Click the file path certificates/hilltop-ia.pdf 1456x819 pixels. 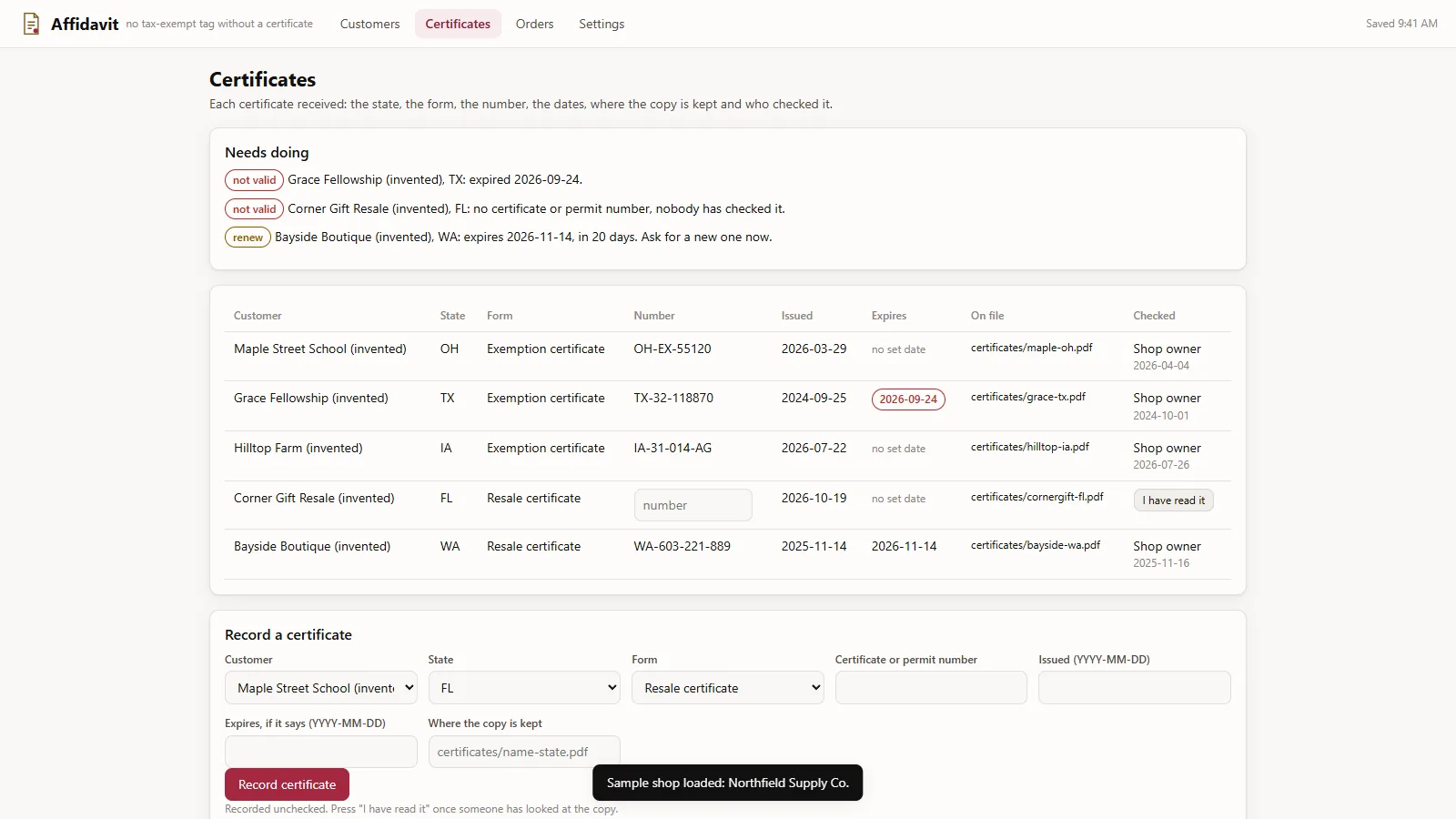point(1030,447)
